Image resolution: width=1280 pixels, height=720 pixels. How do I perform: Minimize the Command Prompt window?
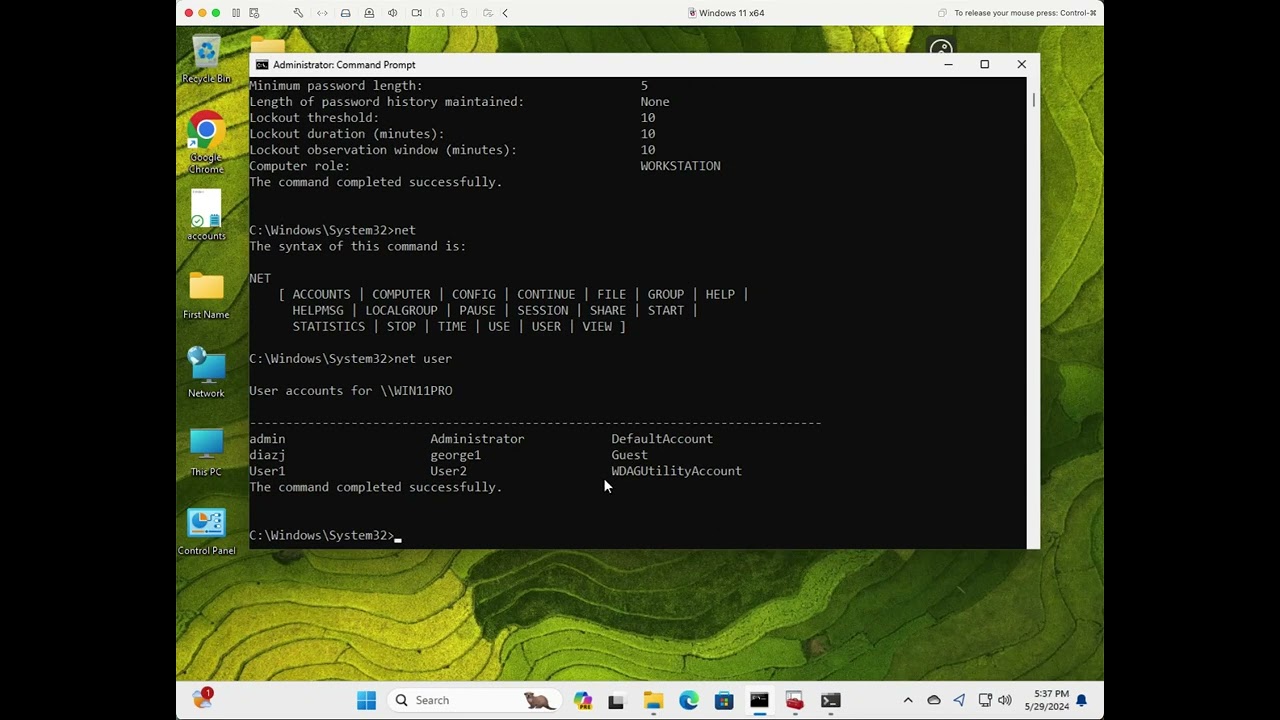948,65
